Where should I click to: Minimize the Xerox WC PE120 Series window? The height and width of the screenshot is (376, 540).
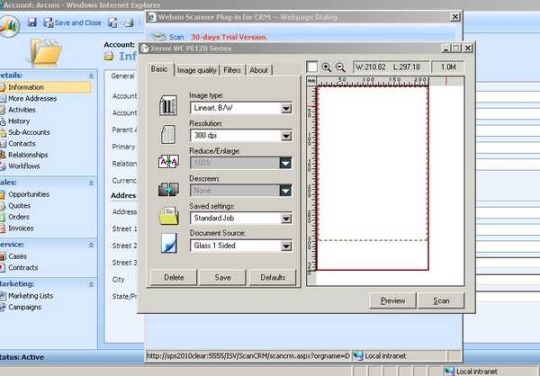pos(446,48)
